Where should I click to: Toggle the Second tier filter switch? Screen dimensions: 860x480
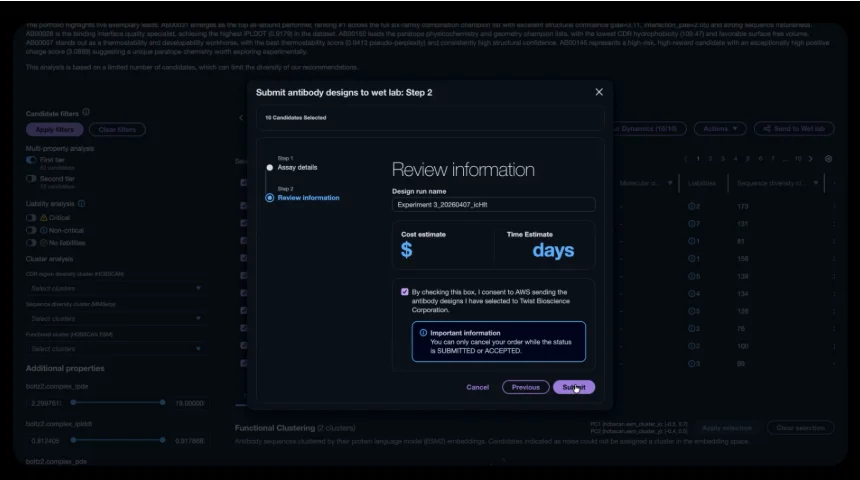pyautogui.click(x=31, y=179)
